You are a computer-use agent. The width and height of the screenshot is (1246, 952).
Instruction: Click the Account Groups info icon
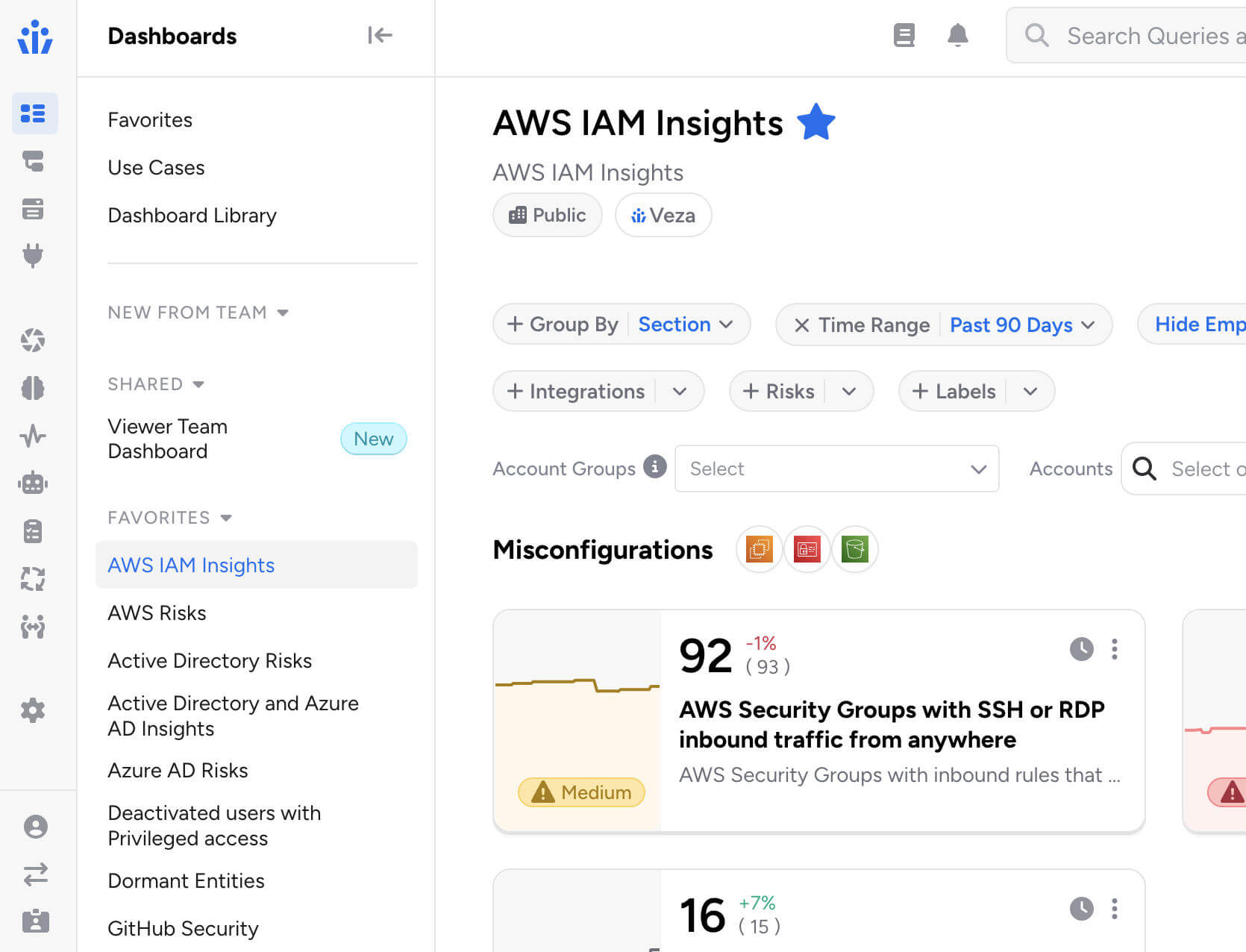click(x=654, y=467)
